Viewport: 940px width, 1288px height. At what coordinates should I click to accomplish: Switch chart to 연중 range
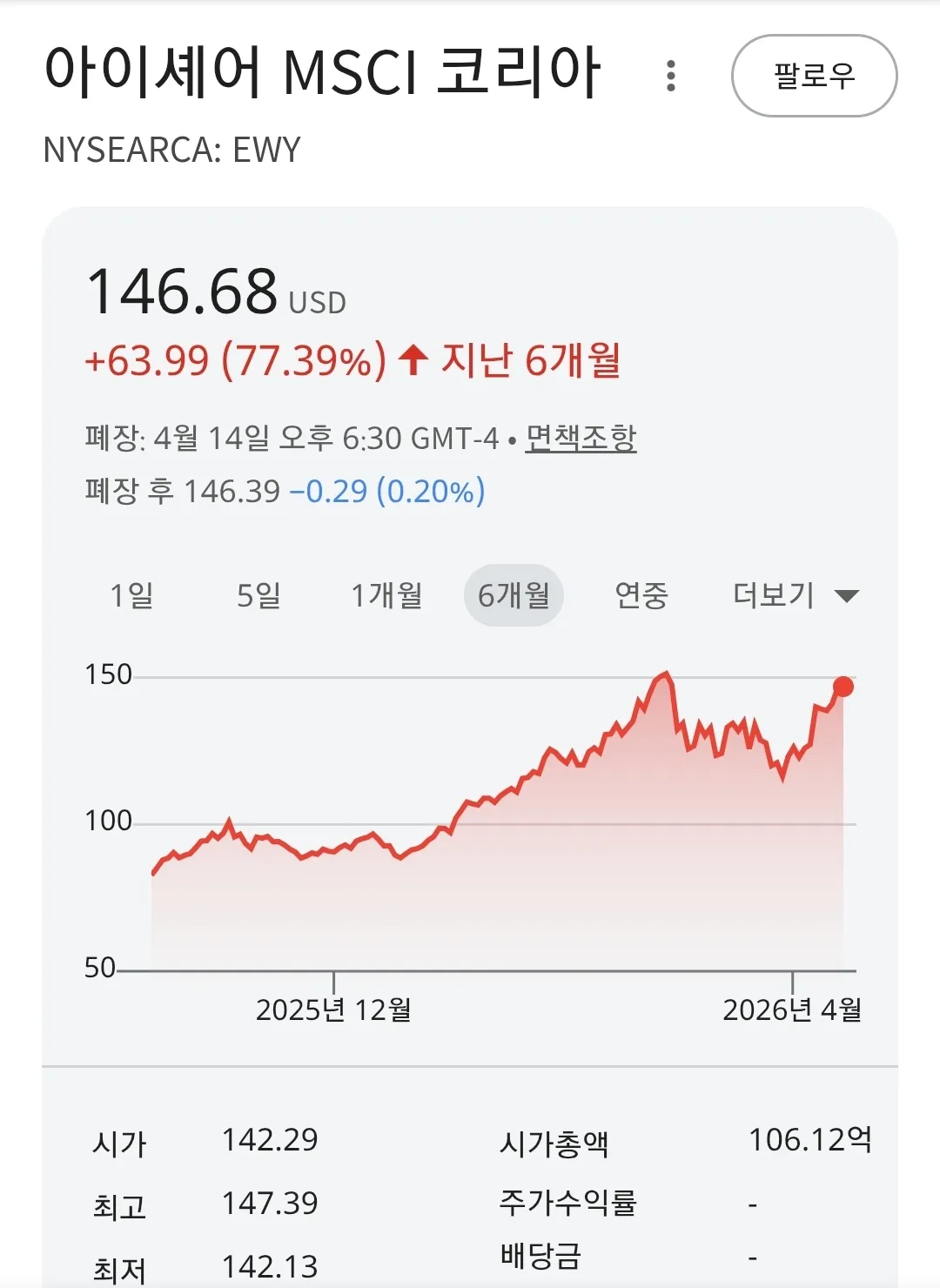[641, 595]
